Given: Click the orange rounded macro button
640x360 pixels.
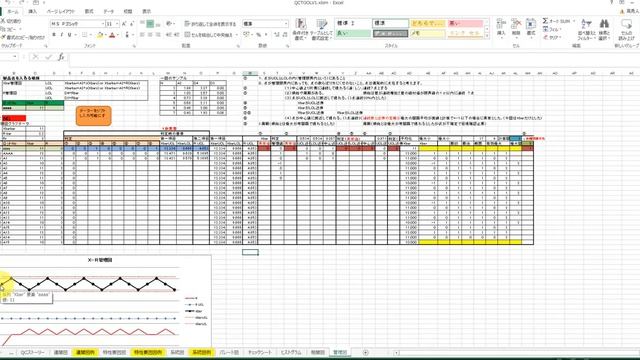Looking at the screenshot, I should (93, 116).
